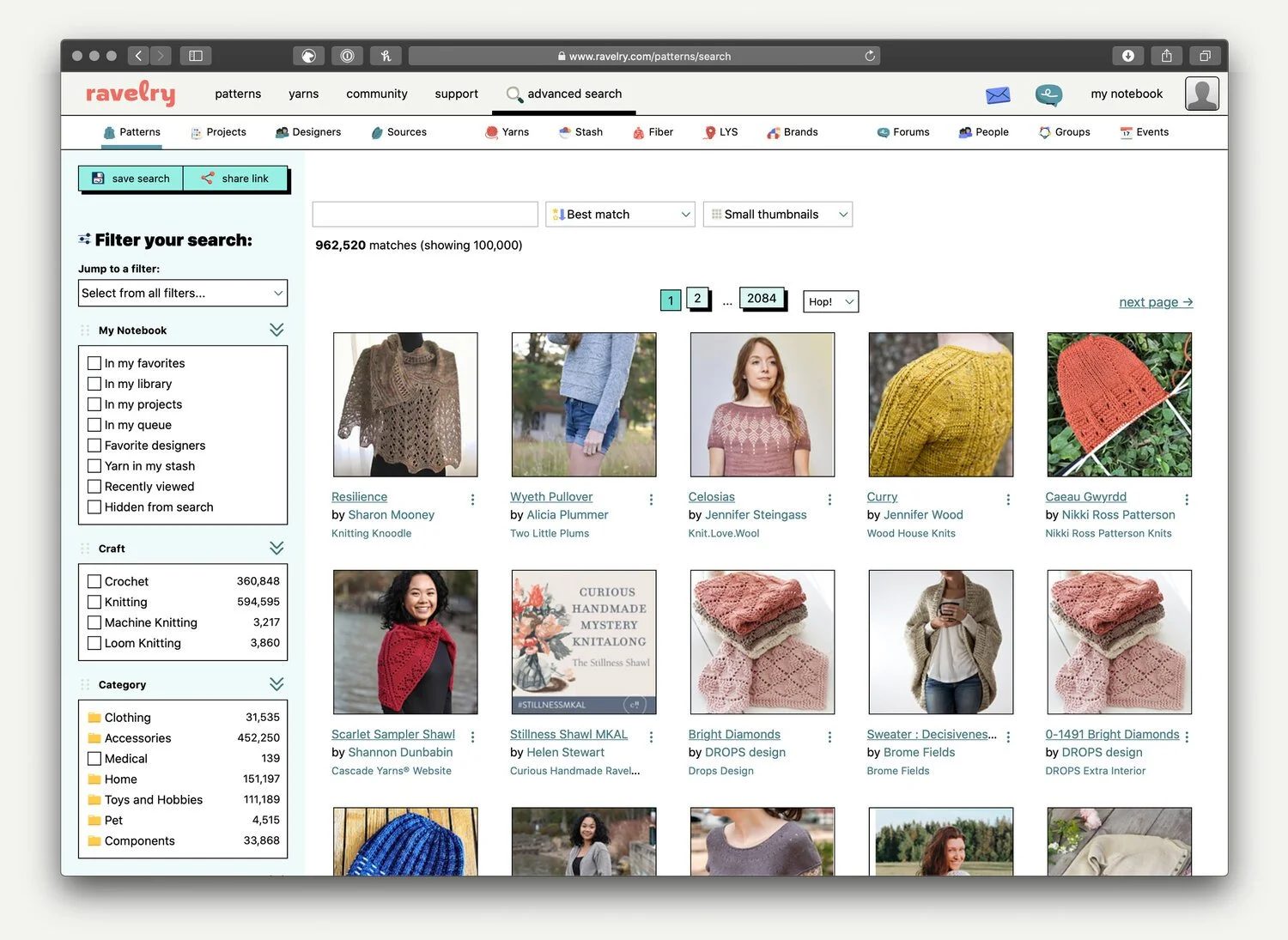Enable the Crochet craft filter
Screen dimensions: 1288x940
[94, 581]
